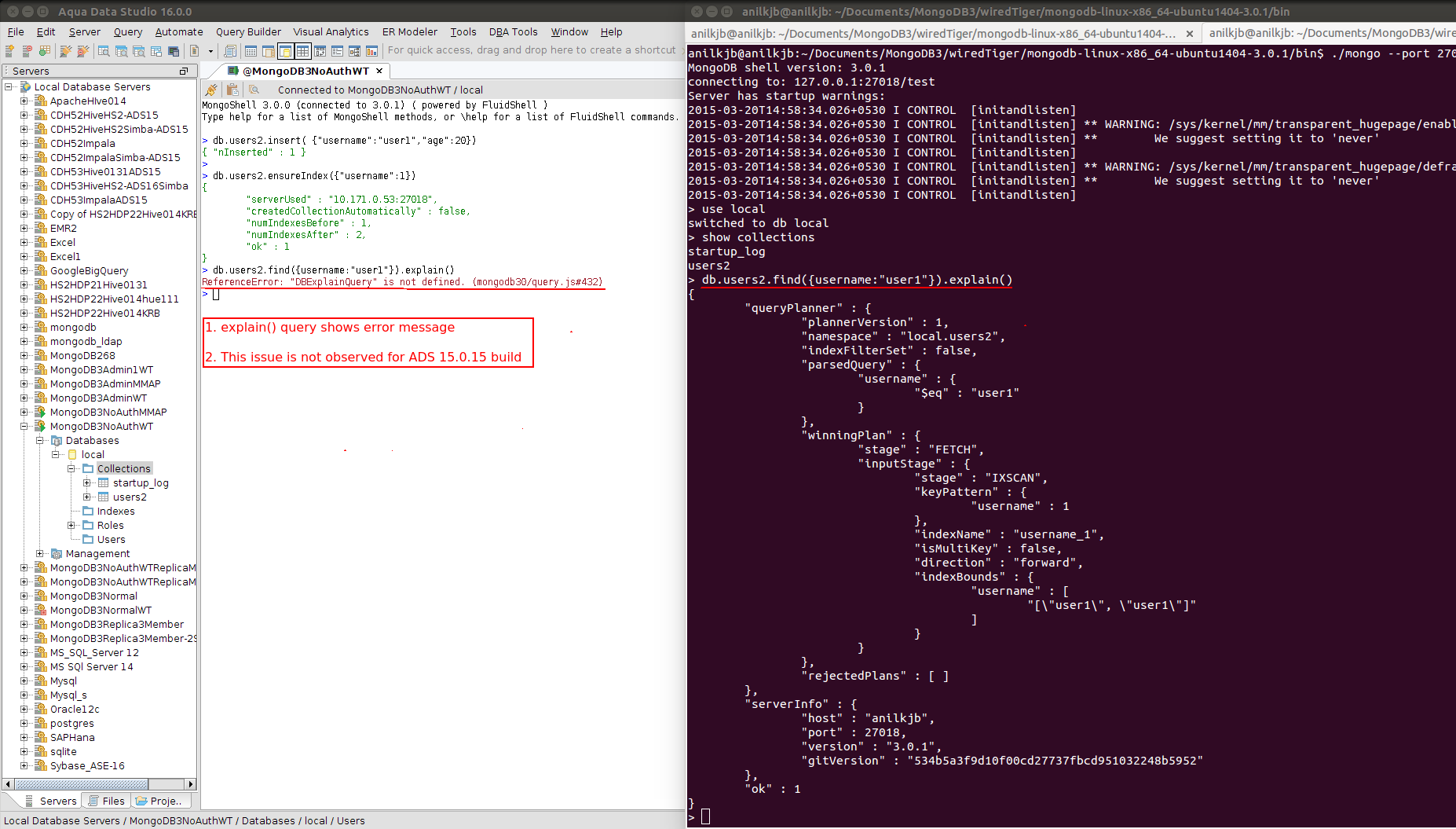Collapse the Collections folder

[71, 468]
